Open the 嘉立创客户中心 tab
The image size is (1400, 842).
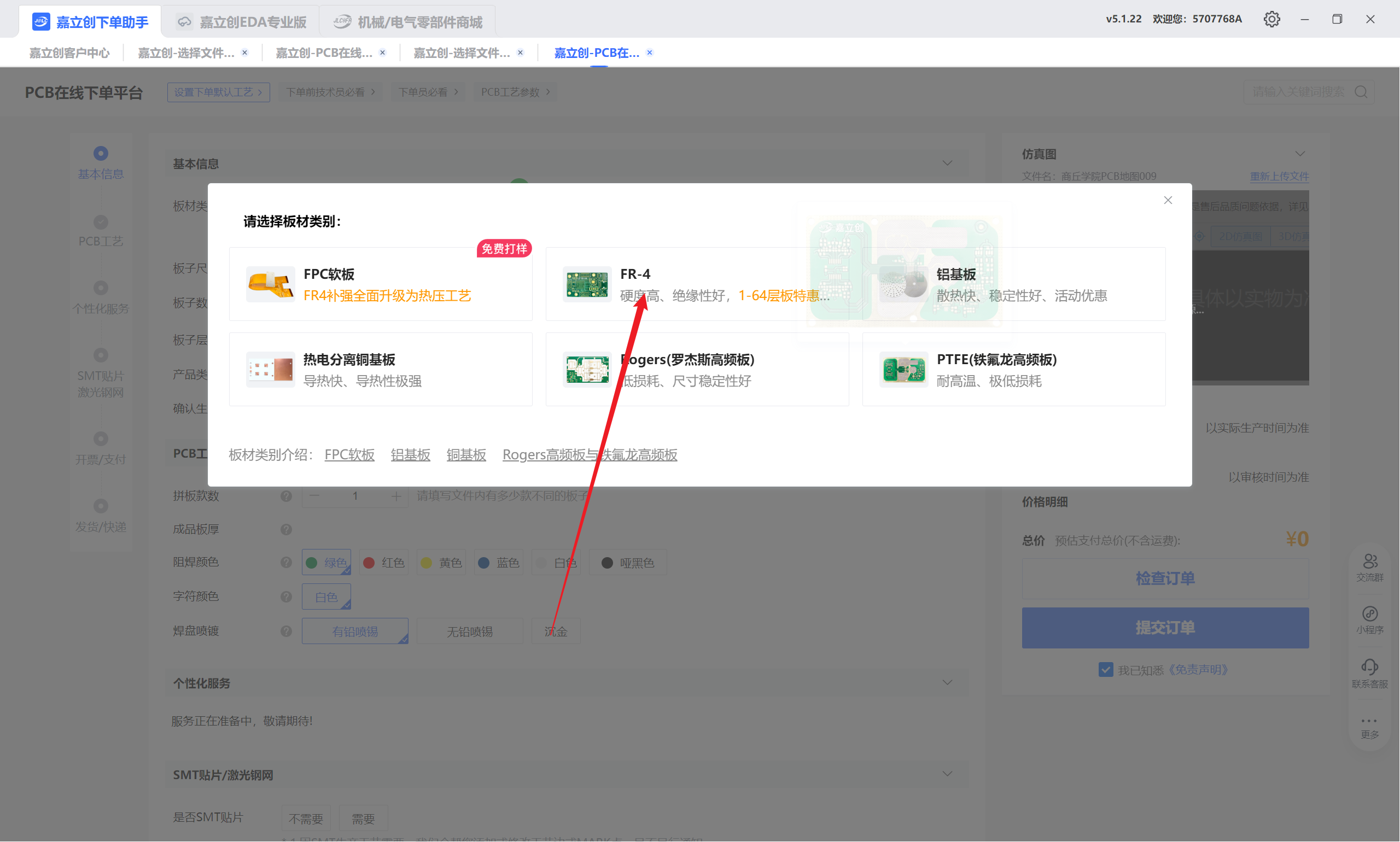[x=69, y=53]
